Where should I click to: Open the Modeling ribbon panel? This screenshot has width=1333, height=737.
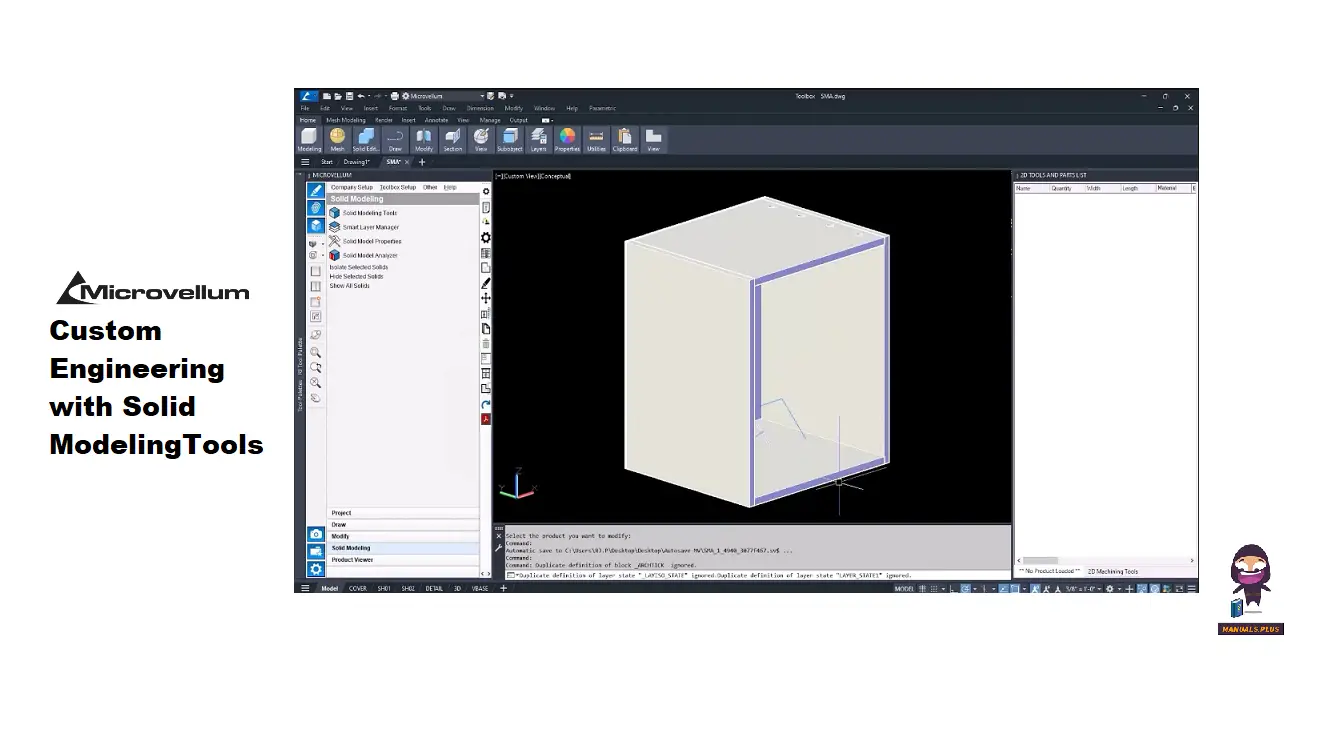[x=309, y=140]
